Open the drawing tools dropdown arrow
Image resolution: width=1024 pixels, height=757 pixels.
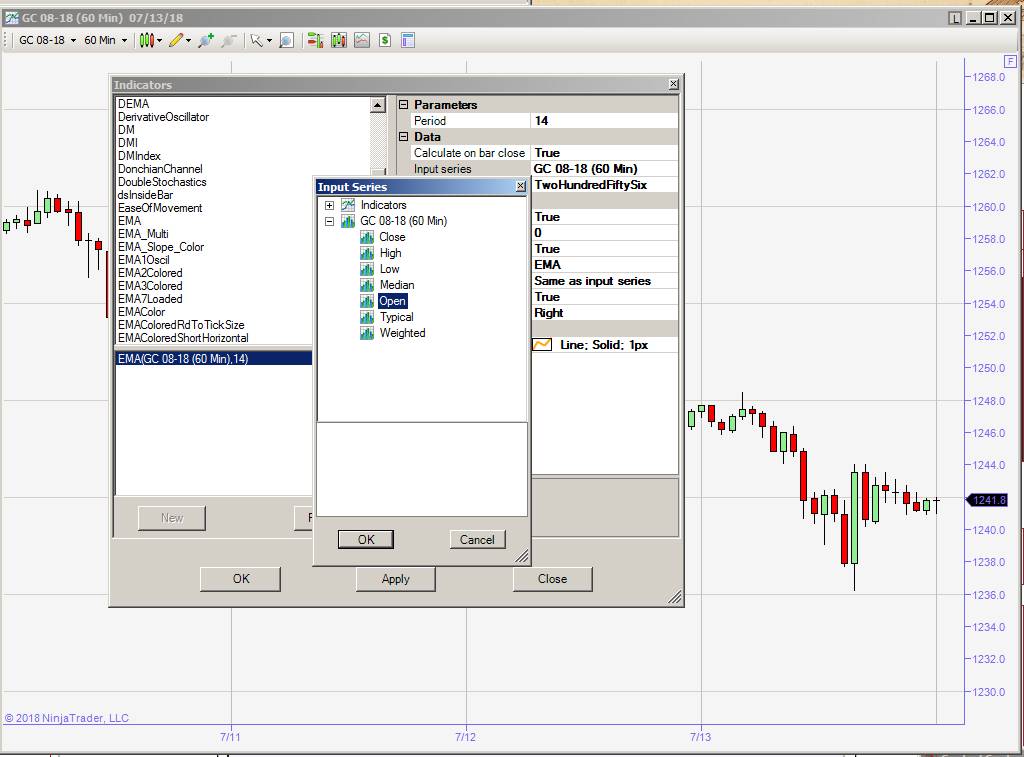tap(188, 40)
